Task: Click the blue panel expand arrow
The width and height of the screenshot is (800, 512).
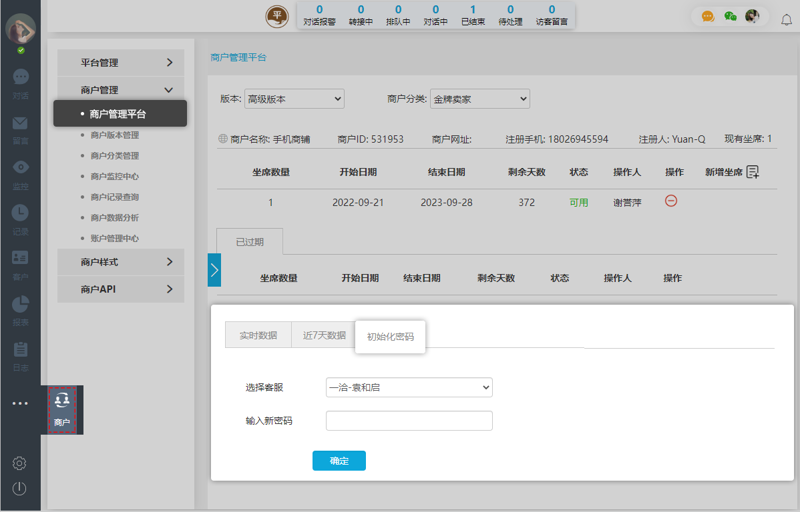Action: 214,270
